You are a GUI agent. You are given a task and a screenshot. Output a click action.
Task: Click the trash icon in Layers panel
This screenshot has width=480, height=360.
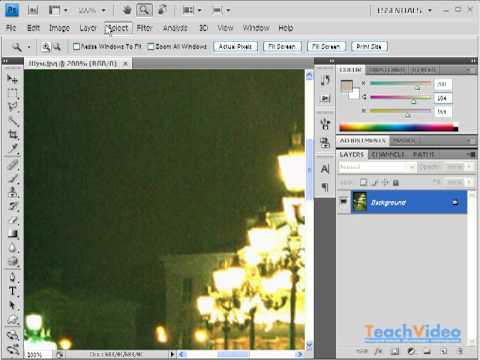coord(460,351)
